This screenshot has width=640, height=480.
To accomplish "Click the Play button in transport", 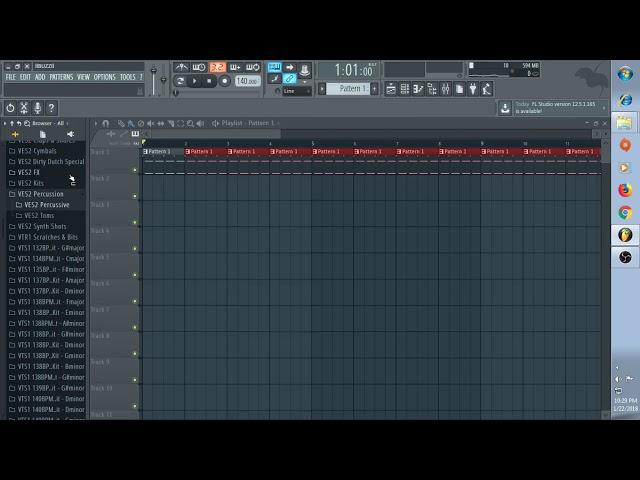I will [195, 81].
